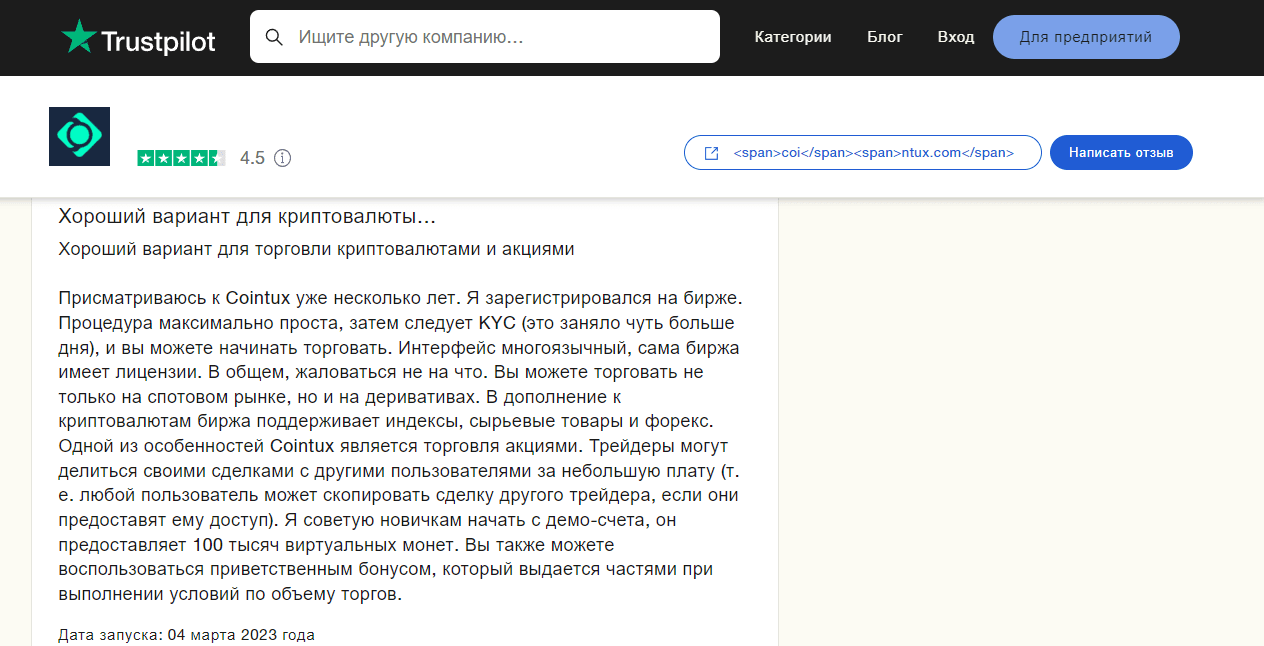Screen dimensions: 1264x646
Task: Go to the Блог section
Action: click(884, 36)
